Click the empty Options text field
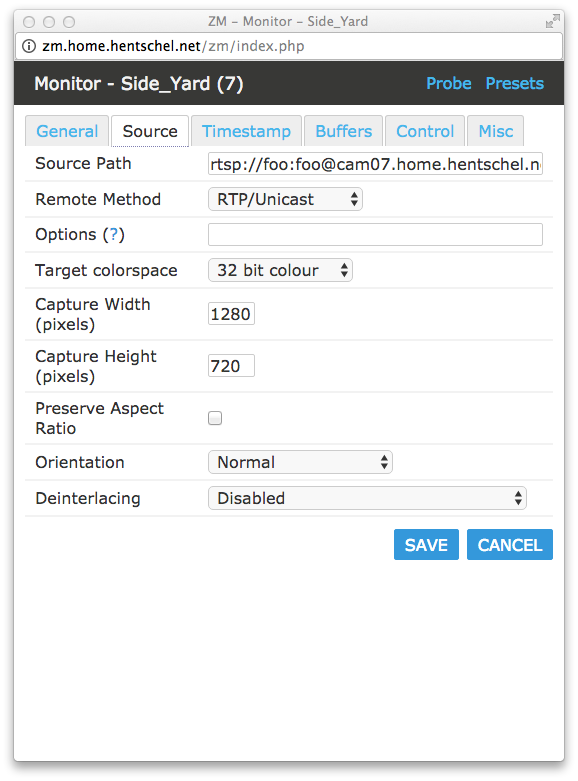 pyautogui.click(x=375, y=235)
